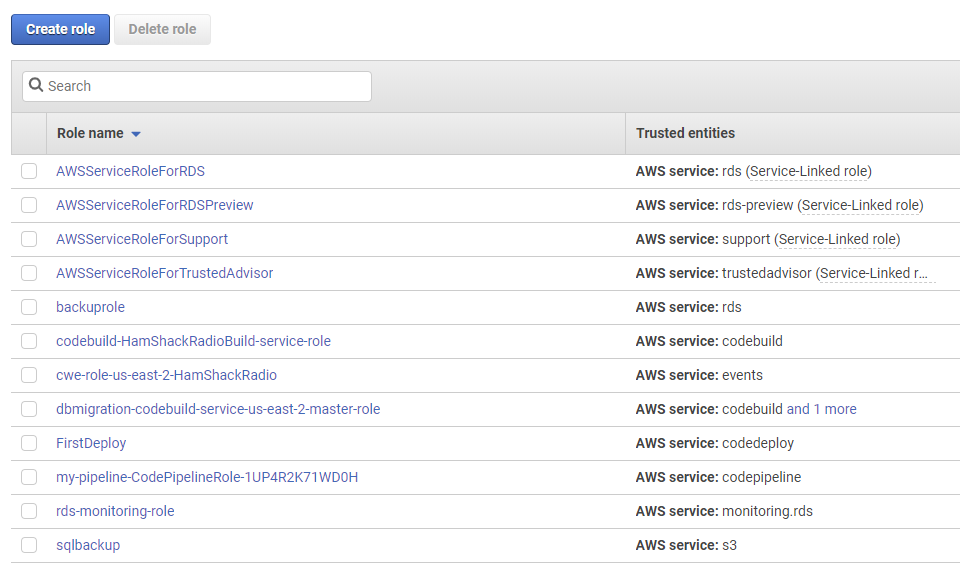Open the AWSServiceRoleForRDS role link
960x580 pixels.
[130, 171]
